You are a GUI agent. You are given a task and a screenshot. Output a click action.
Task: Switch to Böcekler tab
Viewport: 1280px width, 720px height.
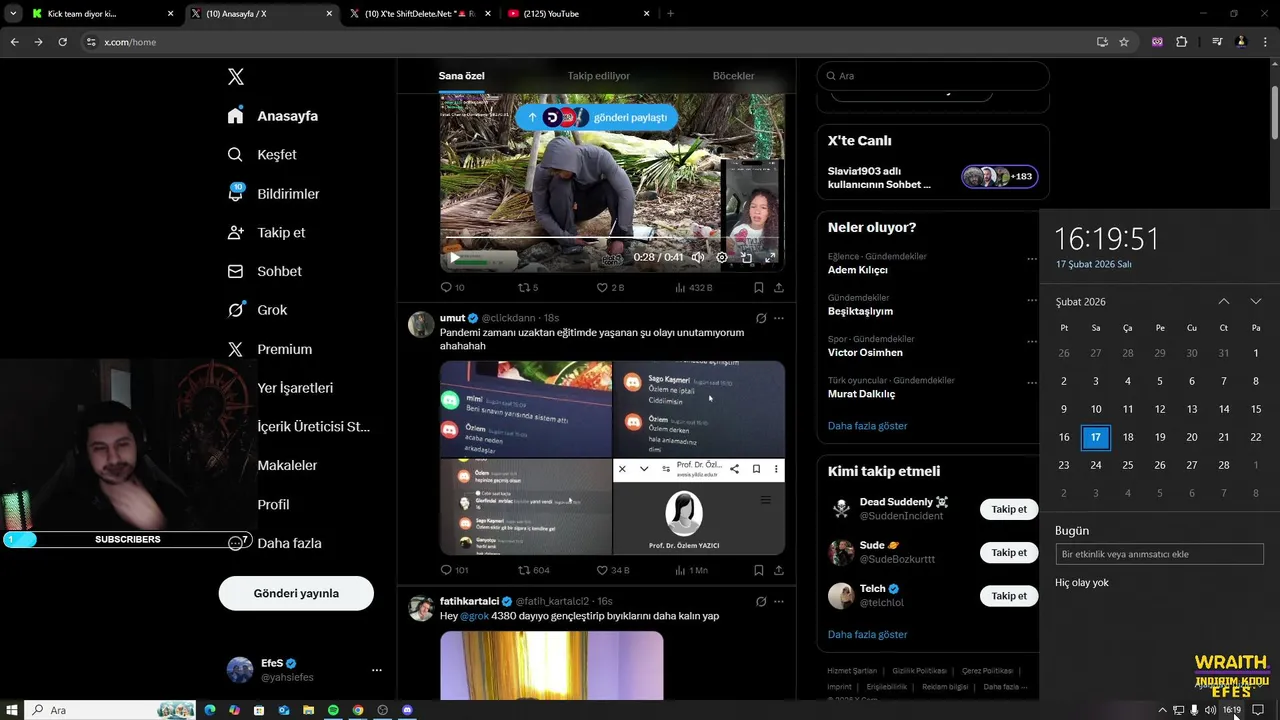coord(733,76)
